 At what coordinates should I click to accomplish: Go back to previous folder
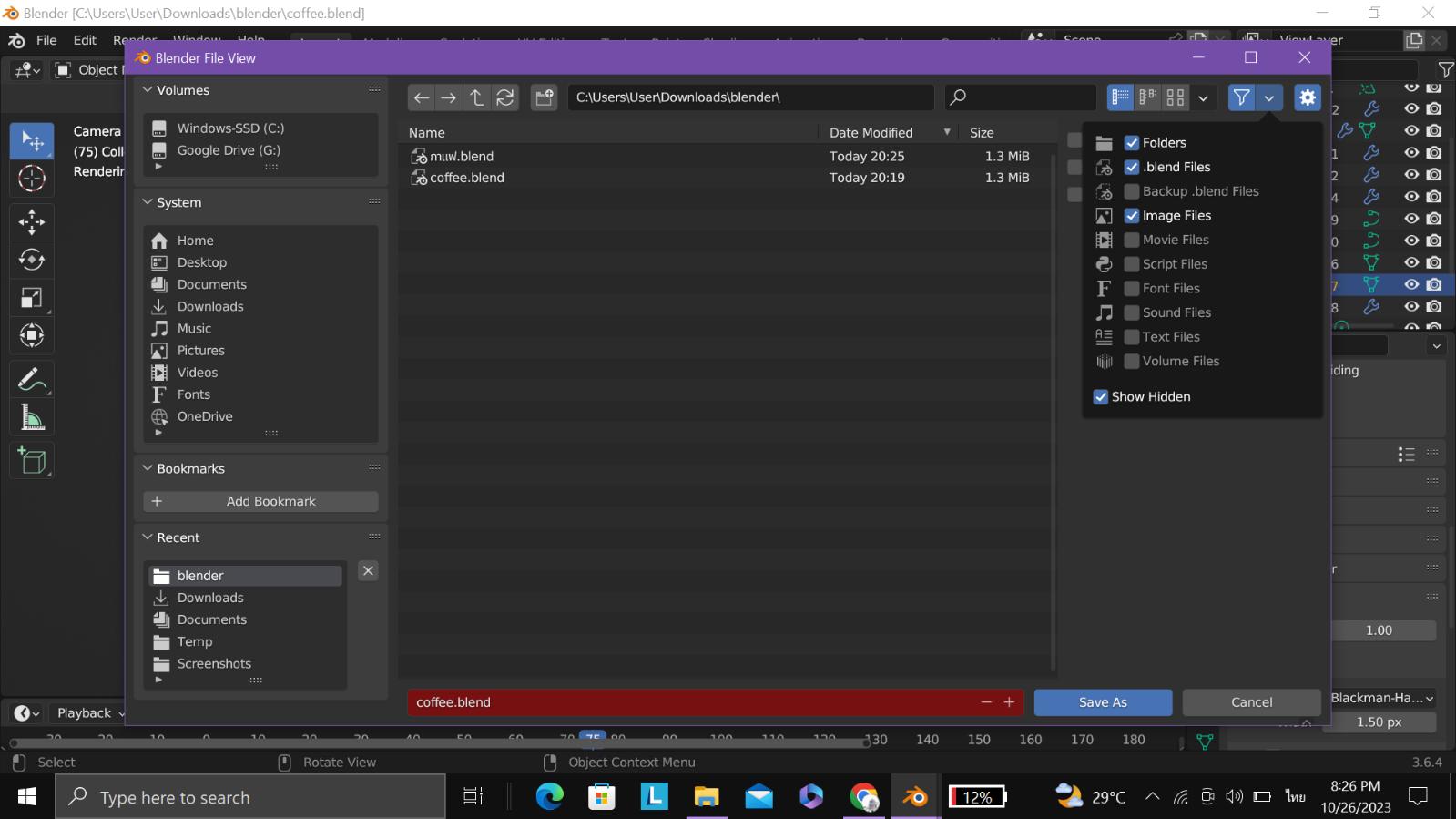(x=421, y=97)
